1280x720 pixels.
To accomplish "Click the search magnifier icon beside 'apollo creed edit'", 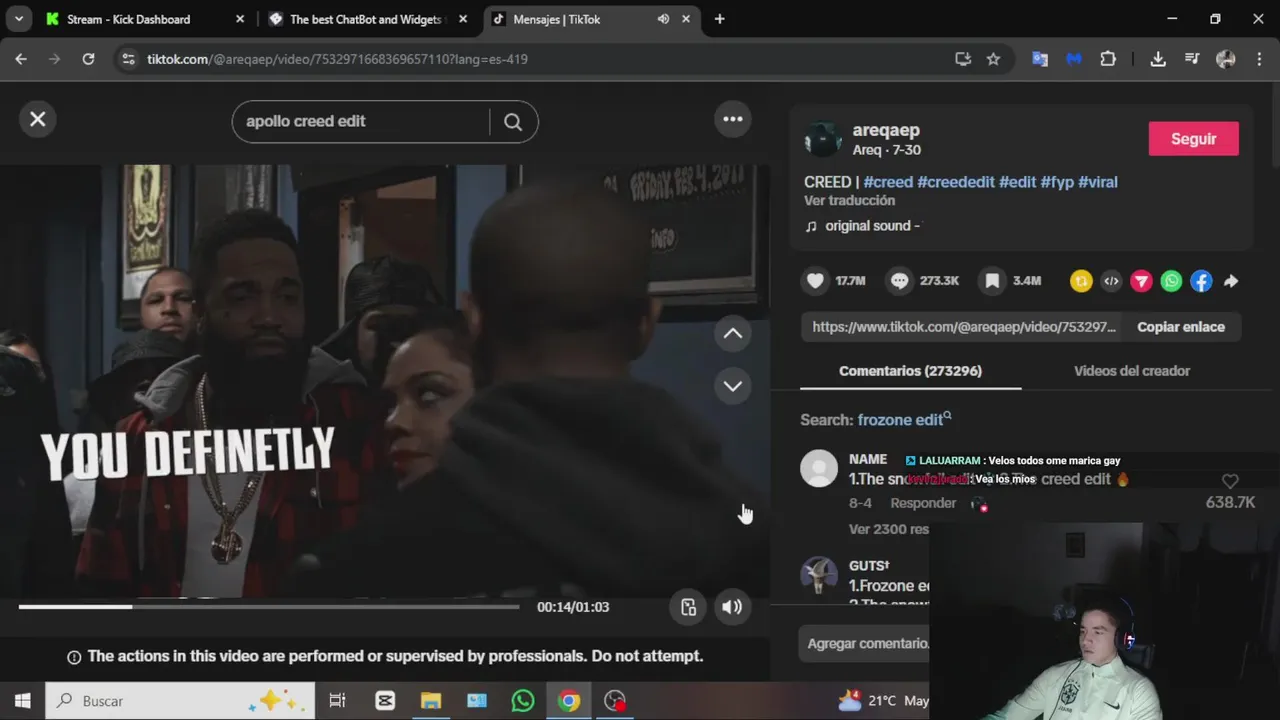I will (x=513, y=122).
